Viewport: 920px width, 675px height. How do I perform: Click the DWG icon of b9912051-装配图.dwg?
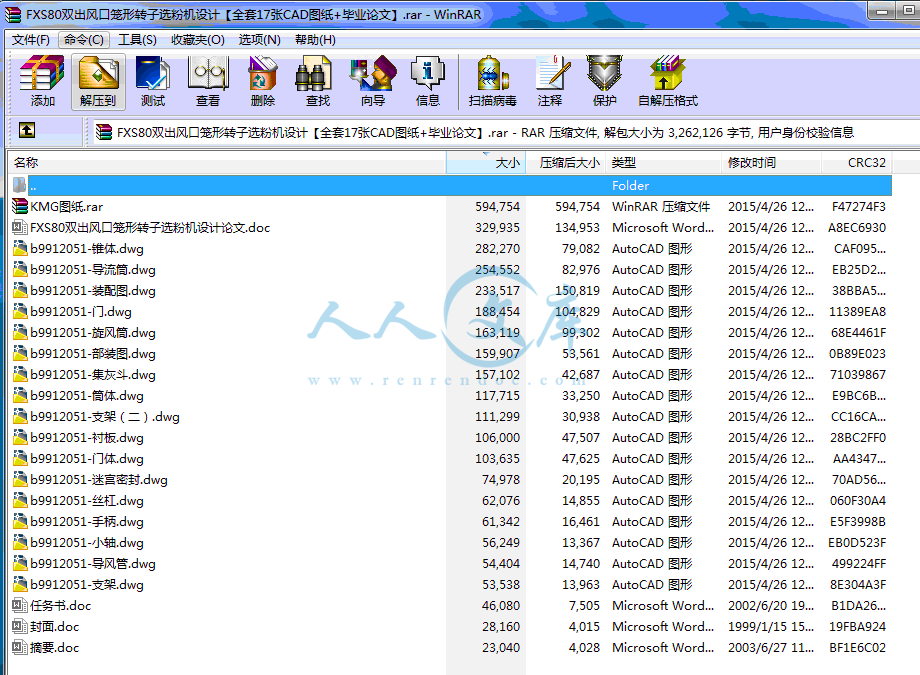pyautogui.click(x=20, y=291)
